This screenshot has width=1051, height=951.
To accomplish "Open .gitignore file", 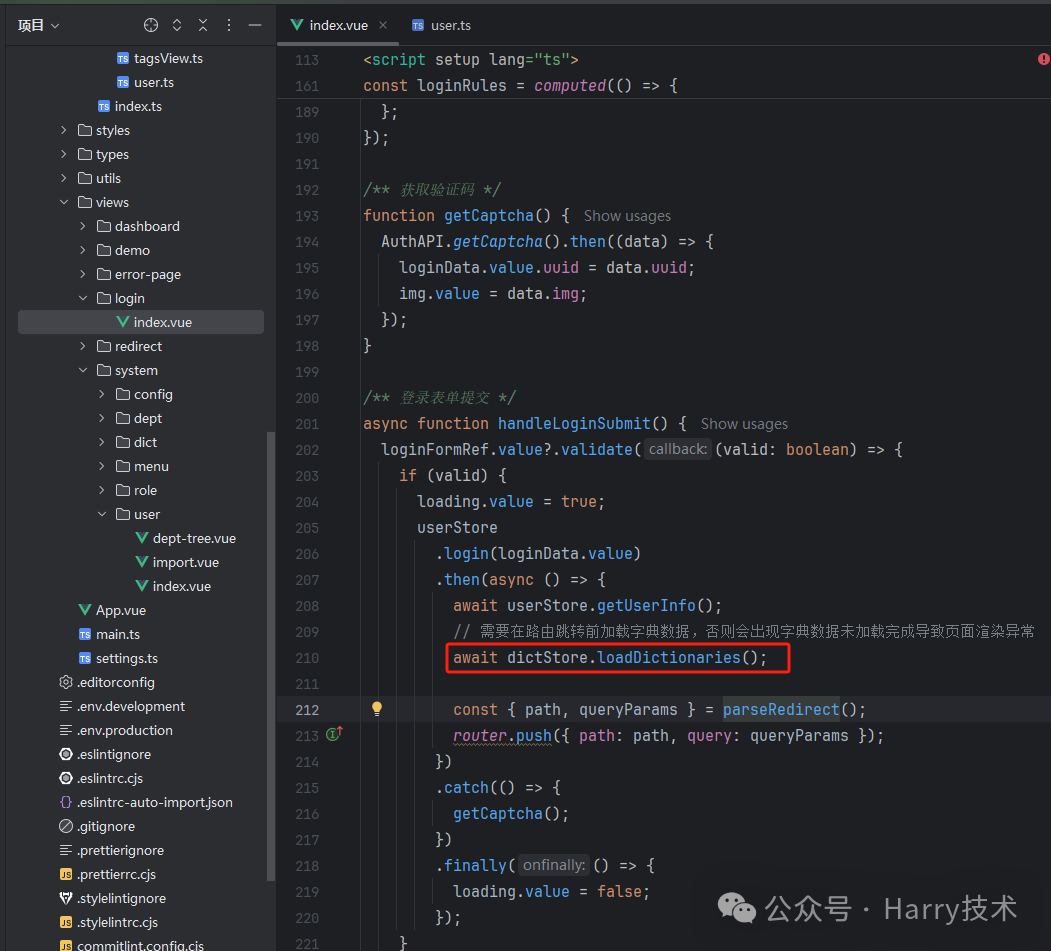I will click(97, 826).
